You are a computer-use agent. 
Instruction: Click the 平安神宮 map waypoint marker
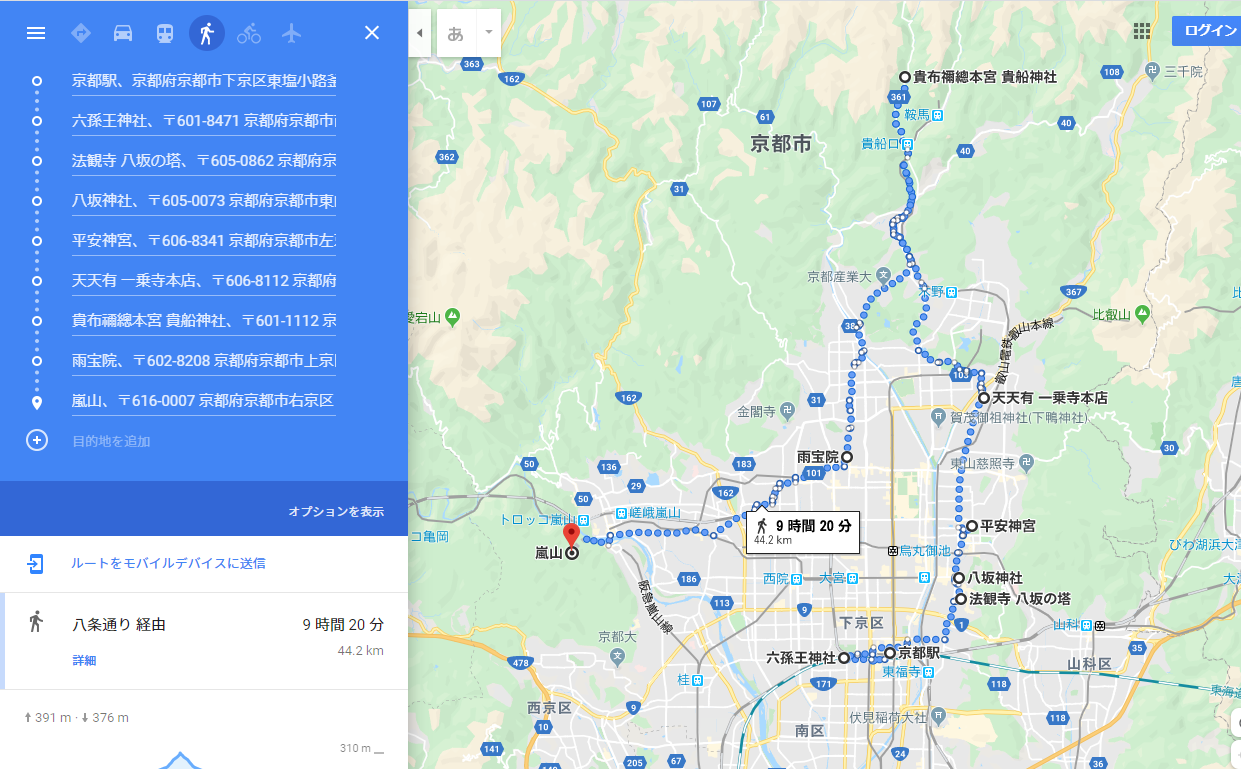[971, 526]
